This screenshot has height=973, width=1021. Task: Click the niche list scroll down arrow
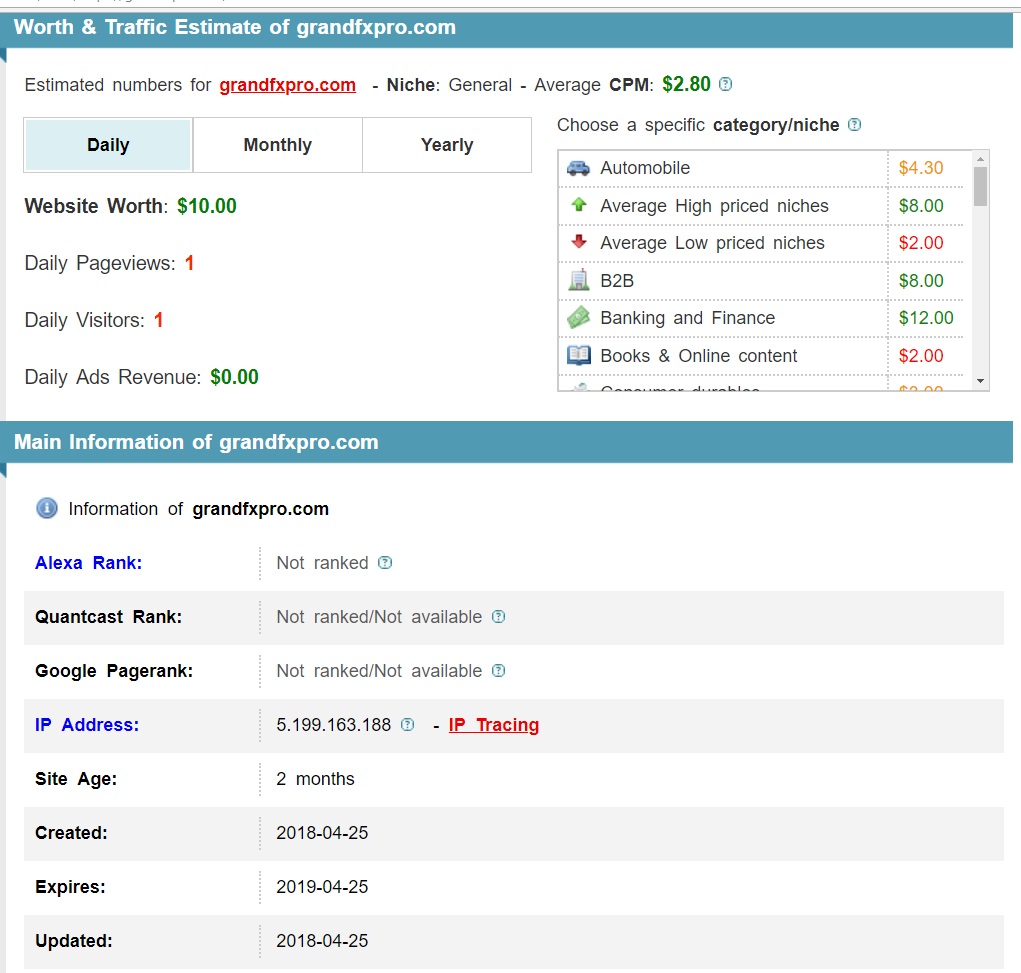tap(980, 381)
